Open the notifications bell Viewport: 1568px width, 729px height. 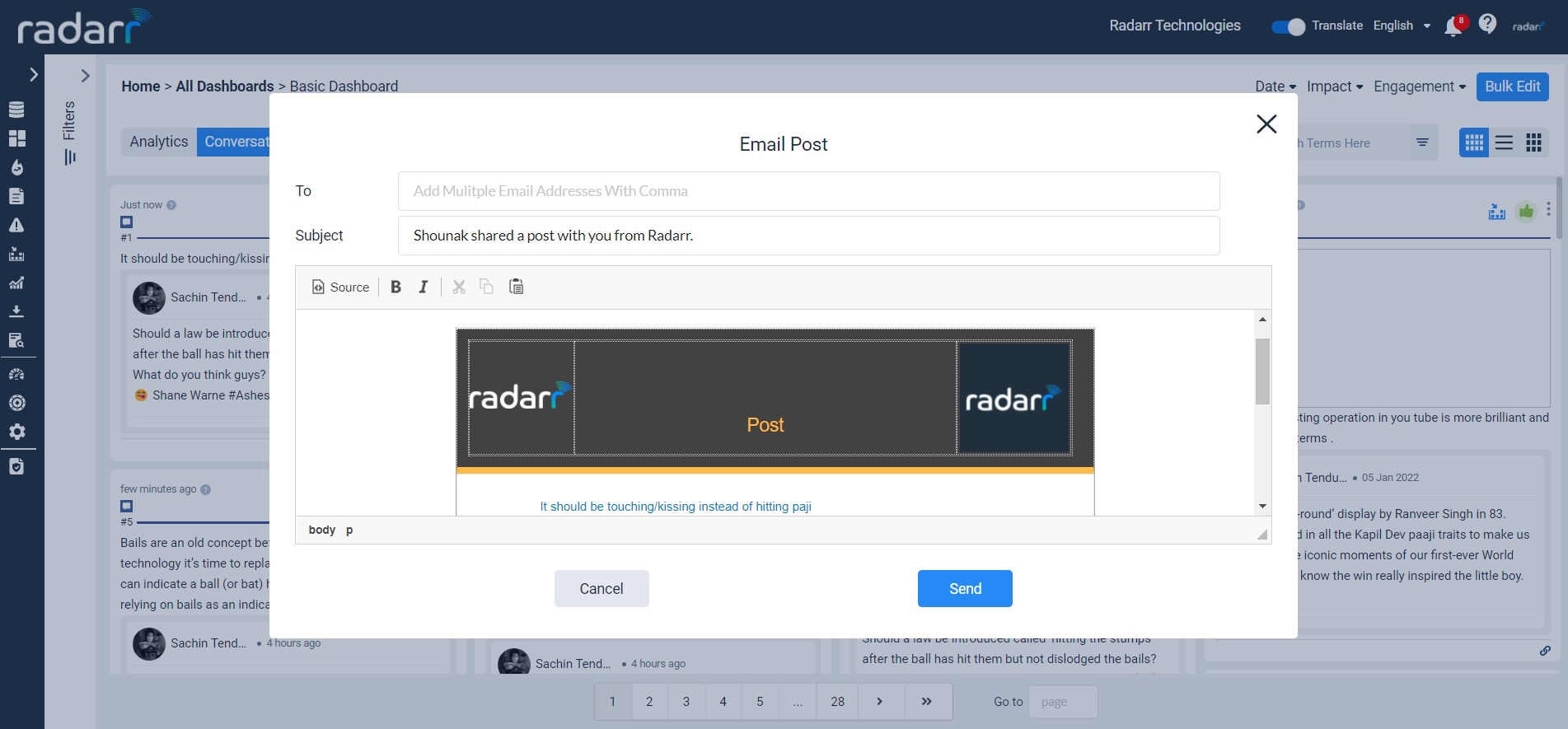click(x=1453, y=26)
